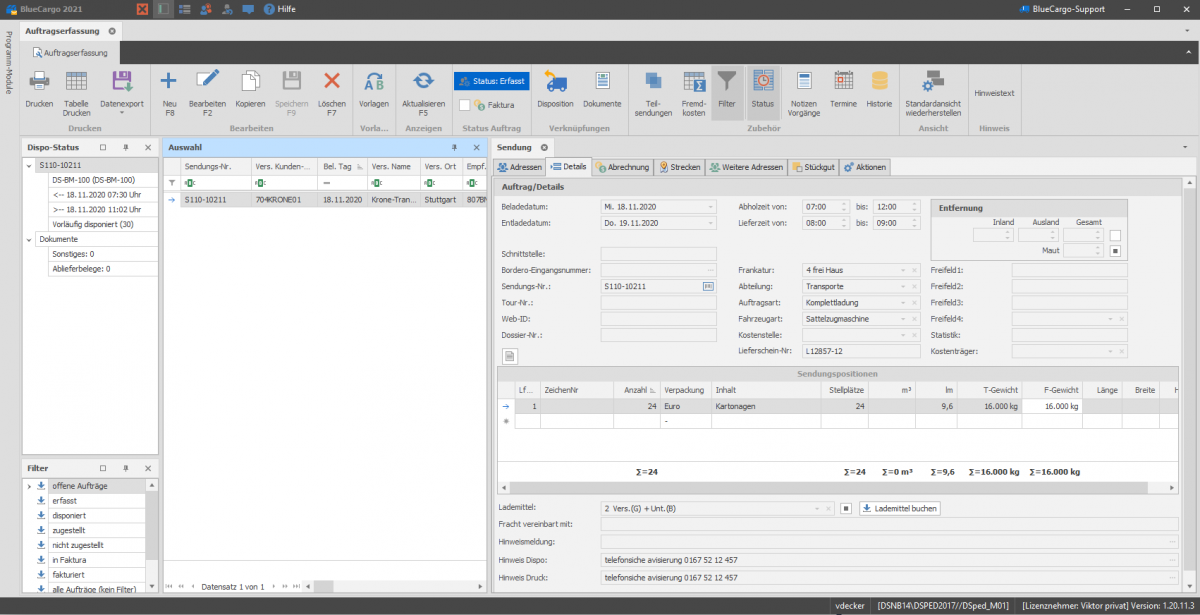Image resolution: width=1200 pixels, height=615 pixels.
Task: Open the Entladedatum date dropdown
Action: point(711,222)
